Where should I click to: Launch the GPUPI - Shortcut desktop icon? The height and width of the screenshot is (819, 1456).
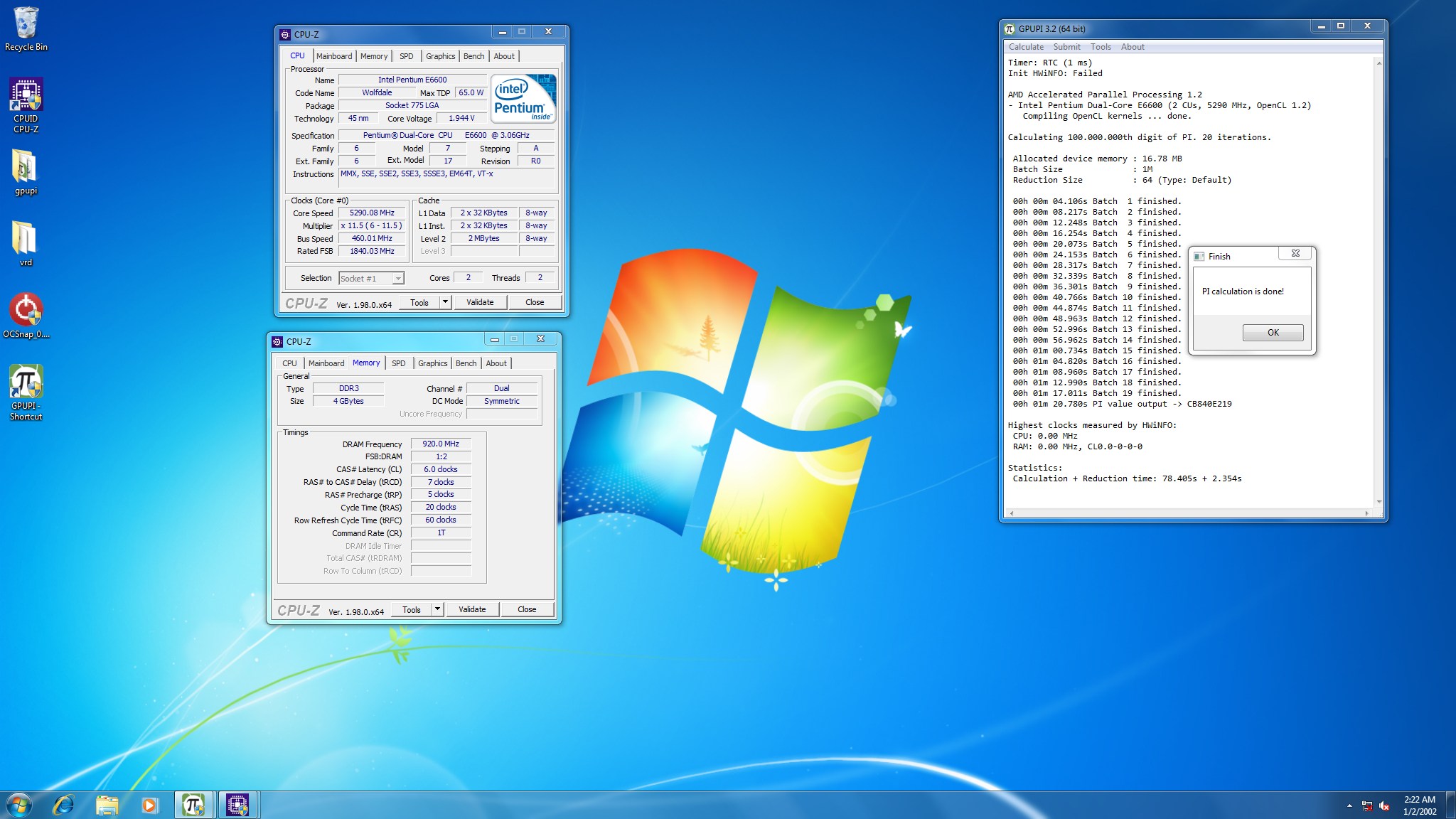[26, 392]
